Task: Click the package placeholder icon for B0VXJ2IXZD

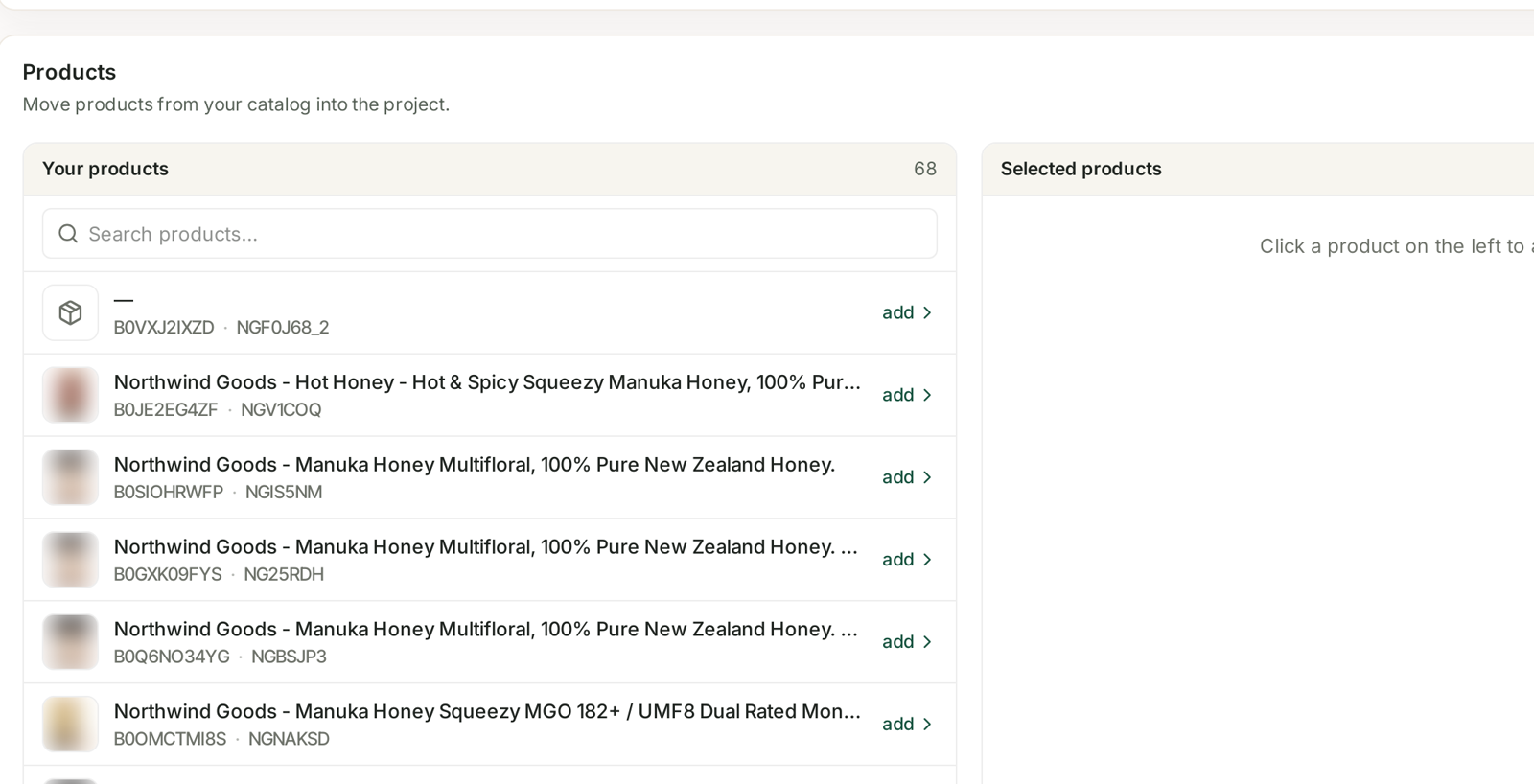Action: (70, 312)
